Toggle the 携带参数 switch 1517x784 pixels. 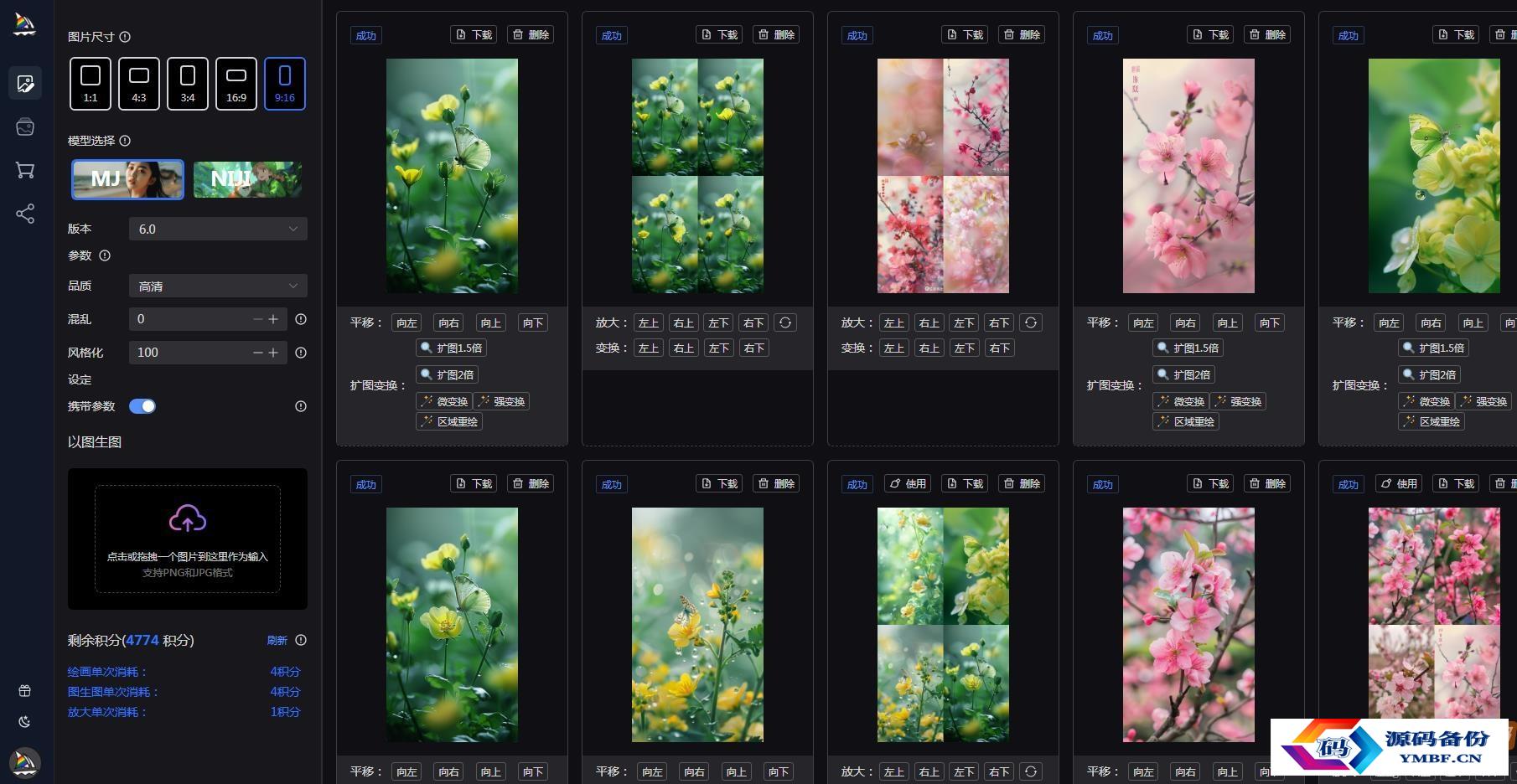pos(142,406)
